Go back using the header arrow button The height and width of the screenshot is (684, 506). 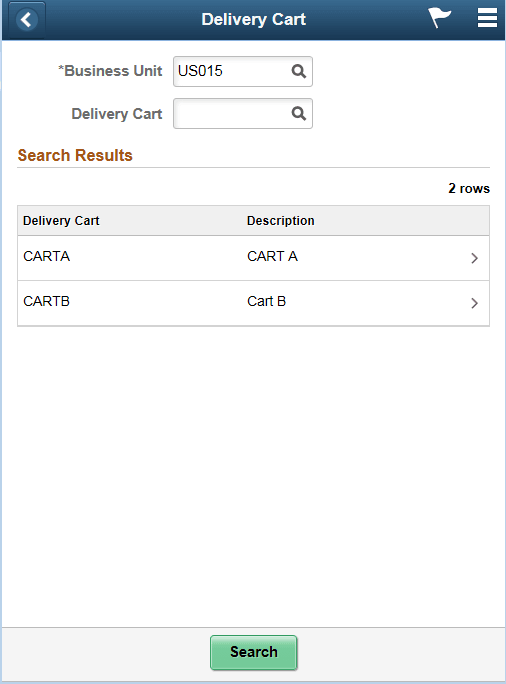tap(26, 20)
